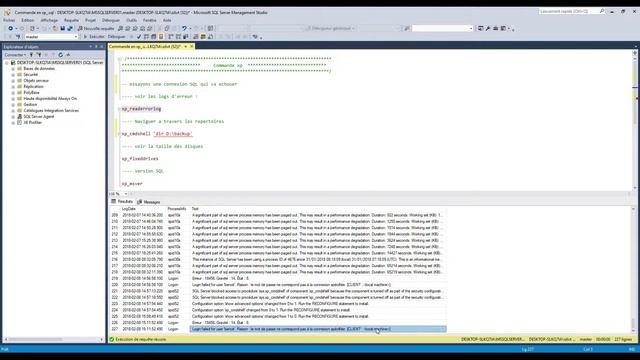Click the server node icon in Object Explorer
This screenshot has width=640, height=360.
13,62
